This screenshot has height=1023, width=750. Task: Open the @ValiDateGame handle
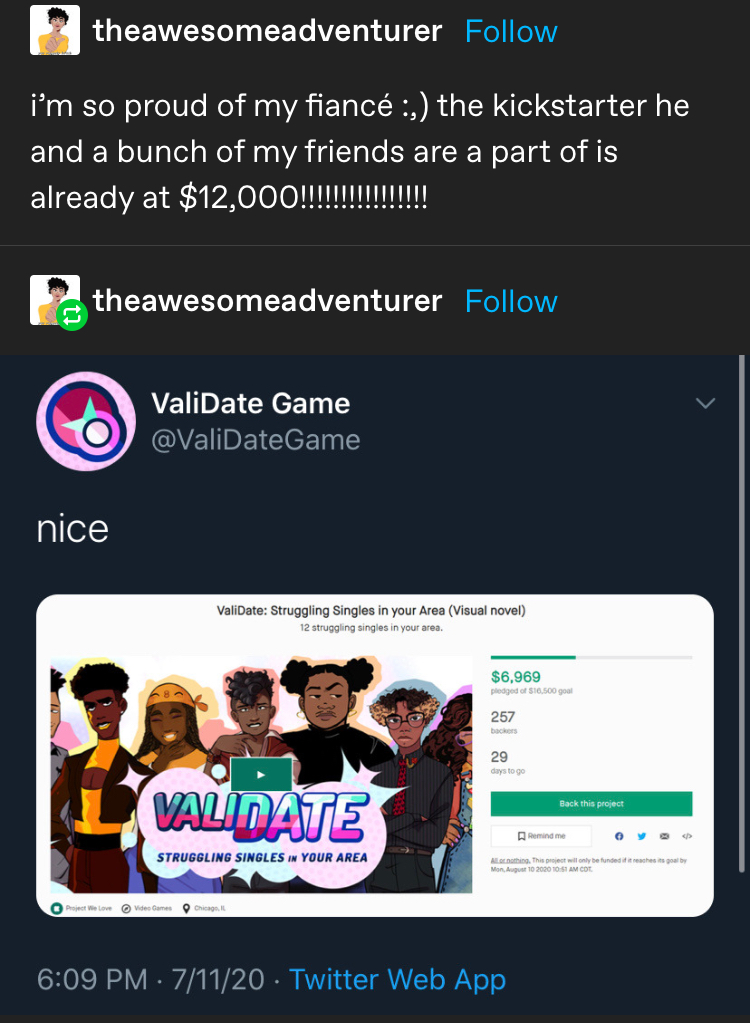[x=256, y=440]
